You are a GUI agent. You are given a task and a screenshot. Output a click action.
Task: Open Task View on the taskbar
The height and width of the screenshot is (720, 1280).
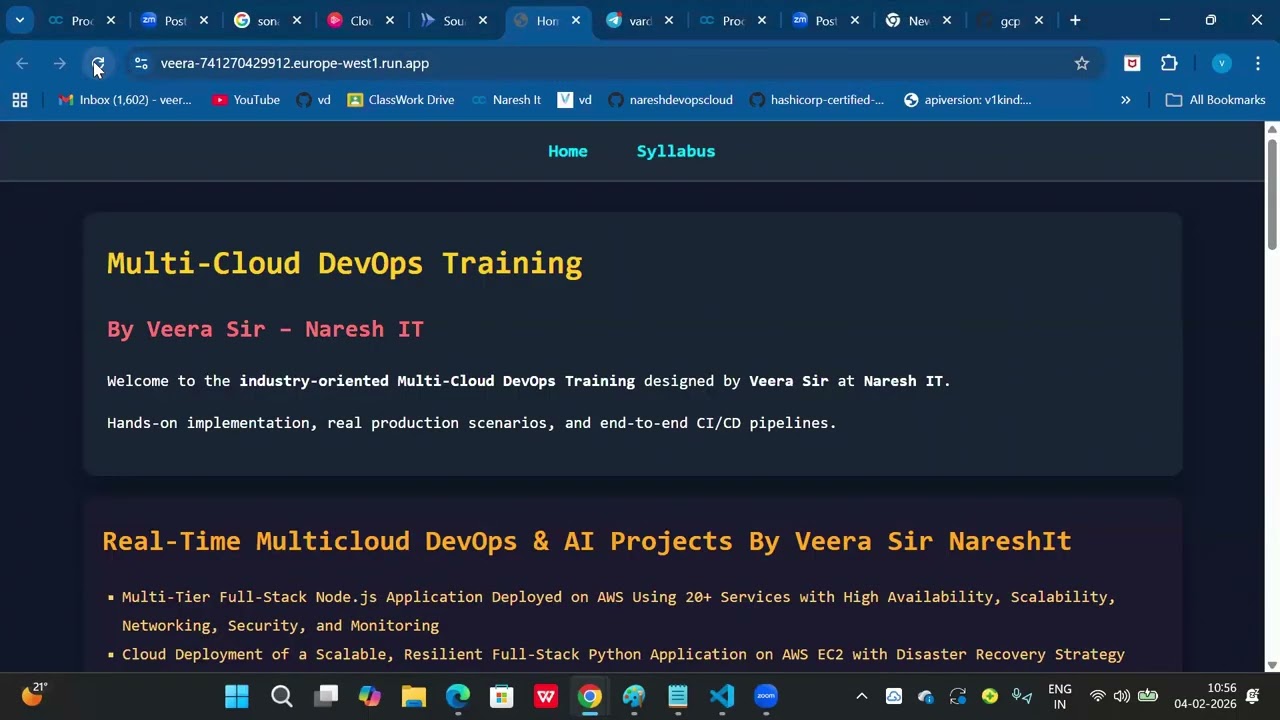(326, 696)
